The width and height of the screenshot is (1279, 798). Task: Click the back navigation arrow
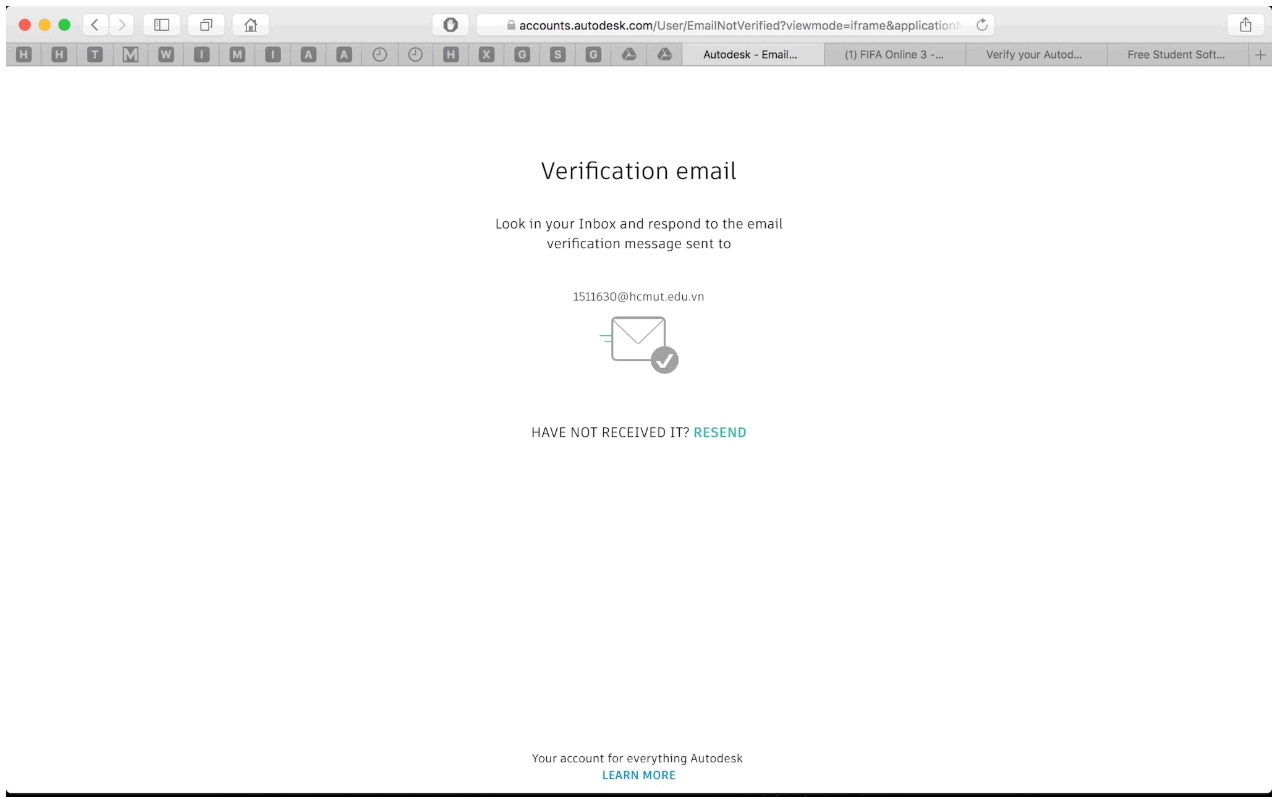tap(95, 24)
